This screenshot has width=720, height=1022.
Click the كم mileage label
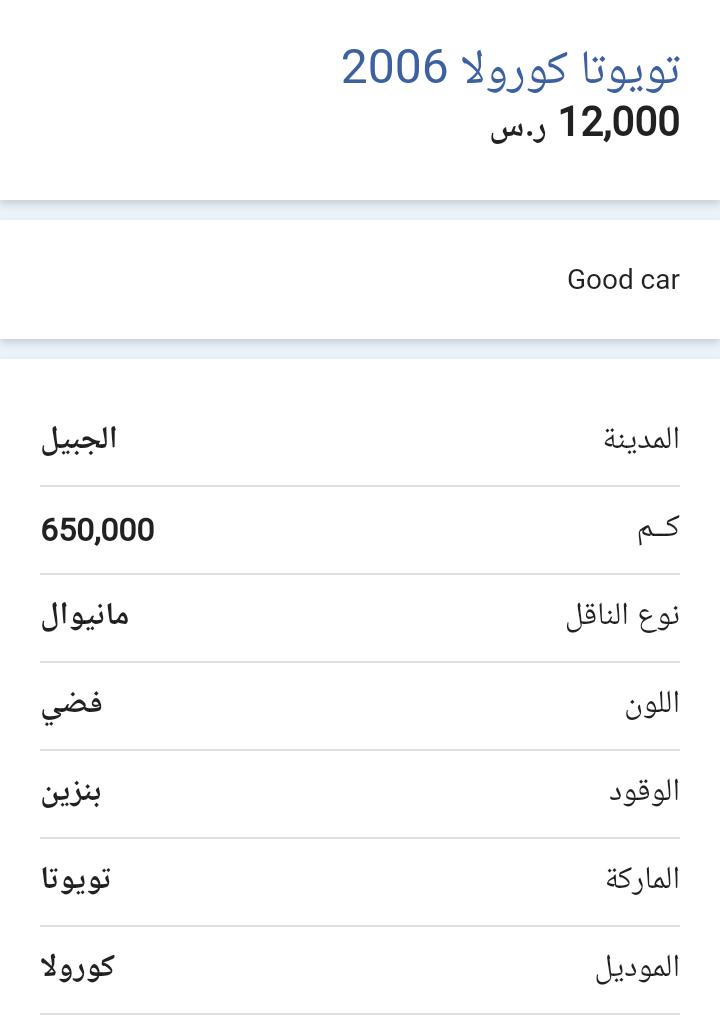coord(658,529)
